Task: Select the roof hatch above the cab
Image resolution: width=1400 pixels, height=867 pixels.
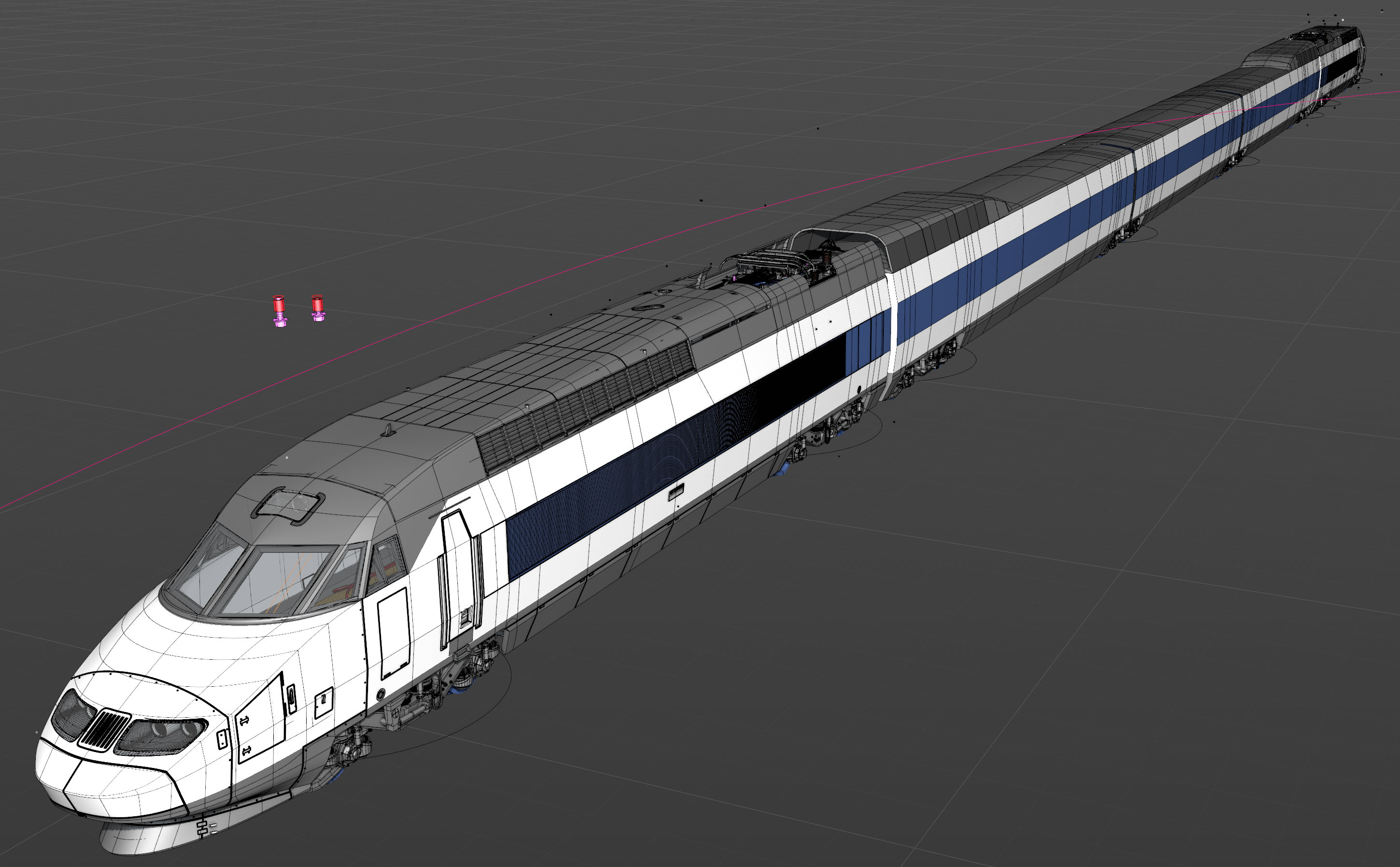Action: point(288,505)
